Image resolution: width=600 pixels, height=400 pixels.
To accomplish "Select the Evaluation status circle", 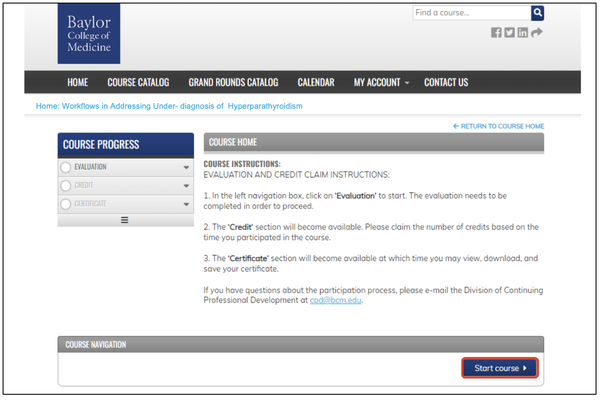I will pyautogui.click(x=66, y=167).
